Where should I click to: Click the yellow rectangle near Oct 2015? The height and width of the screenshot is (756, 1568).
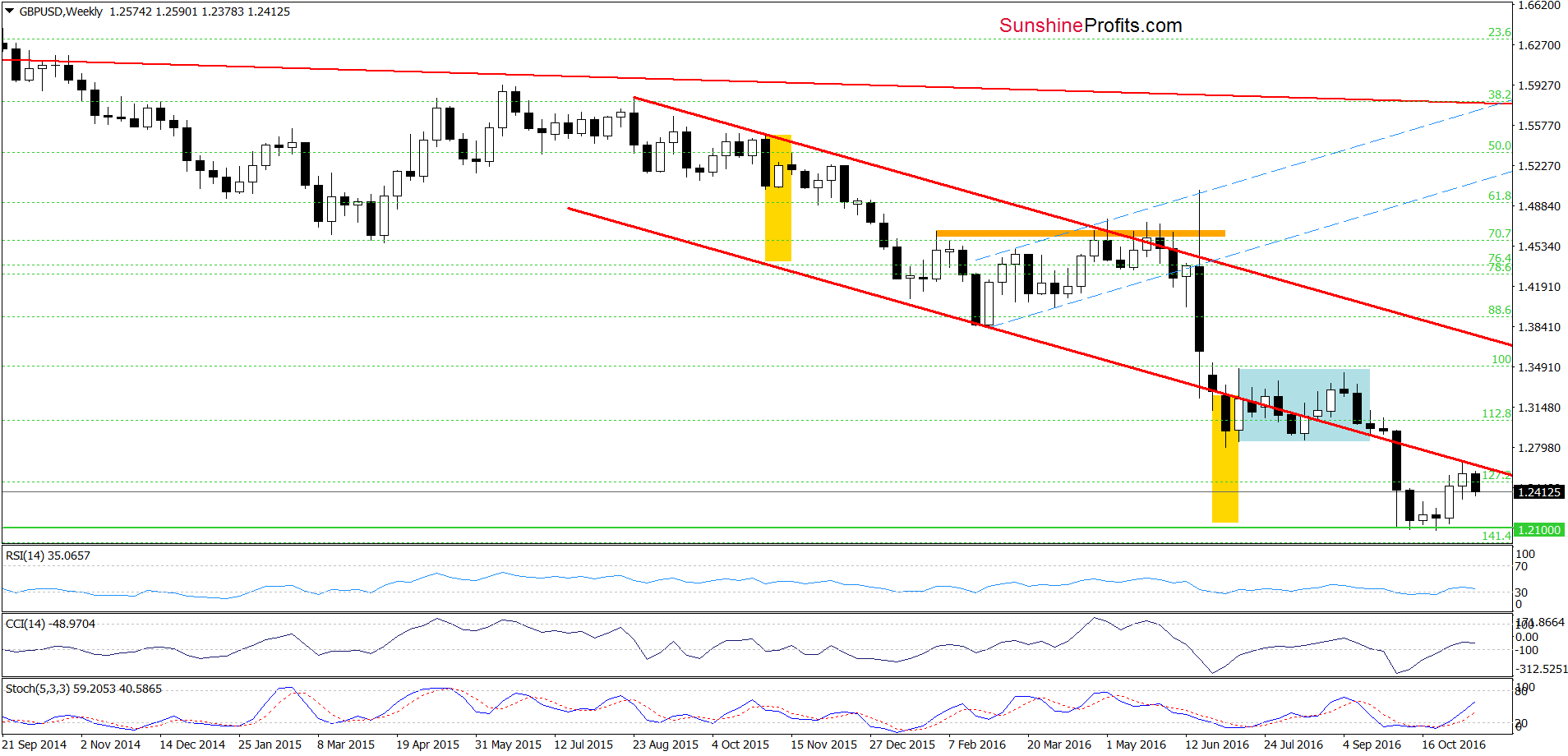(x=778, y=198)
